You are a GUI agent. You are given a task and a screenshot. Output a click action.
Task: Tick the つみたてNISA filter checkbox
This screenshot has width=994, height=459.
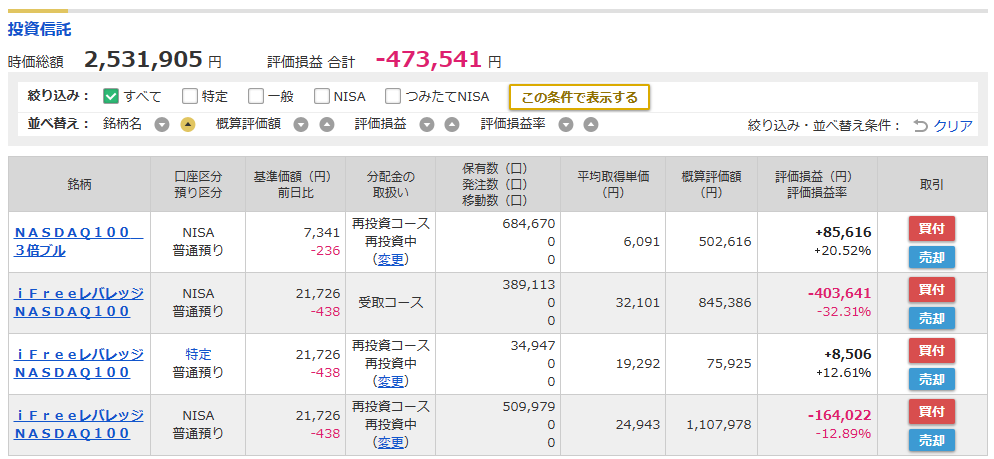point(393,96)
